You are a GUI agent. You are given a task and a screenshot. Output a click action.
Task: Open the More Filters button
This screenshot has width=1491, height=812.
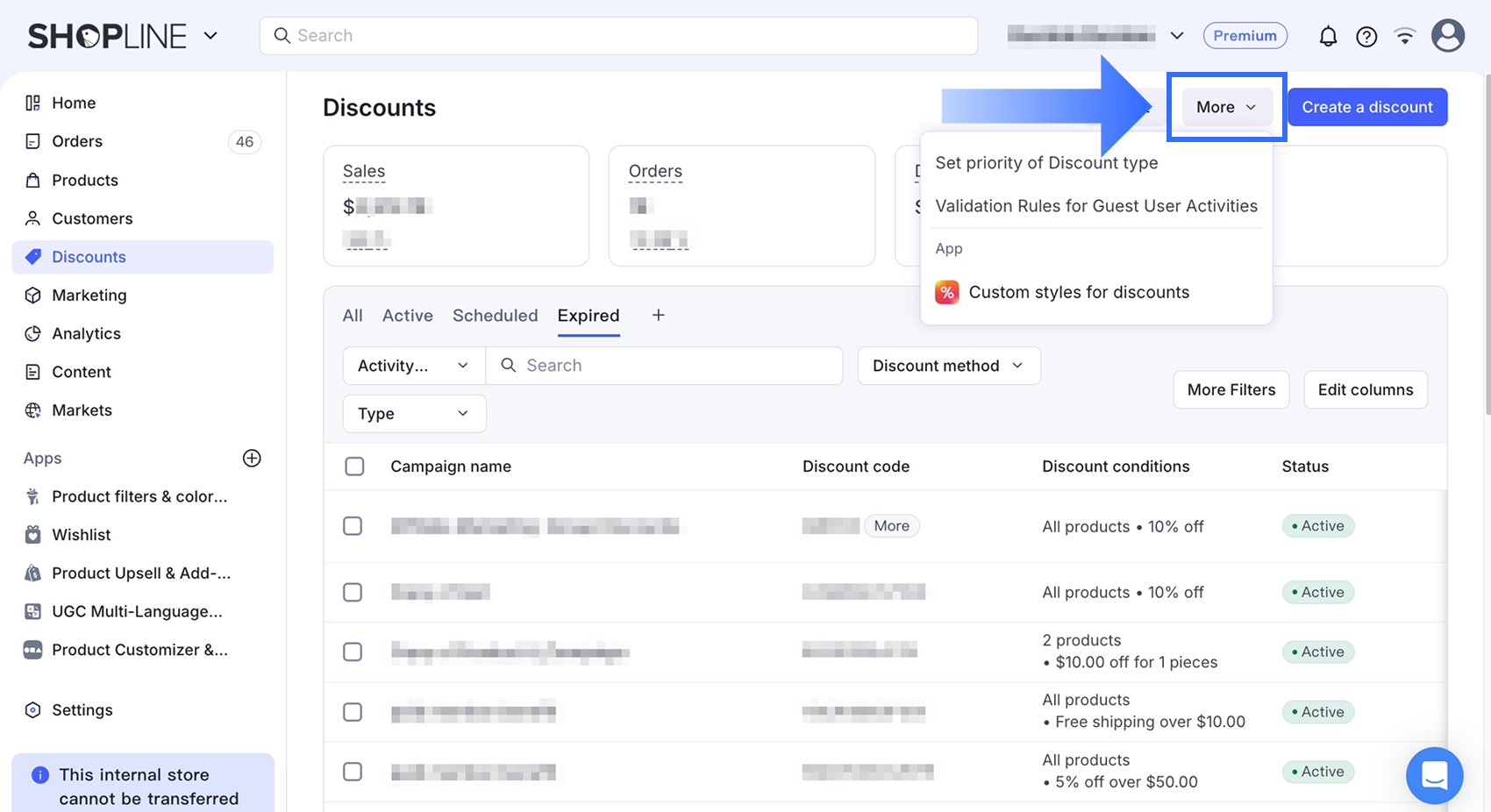pos(1231,390)
